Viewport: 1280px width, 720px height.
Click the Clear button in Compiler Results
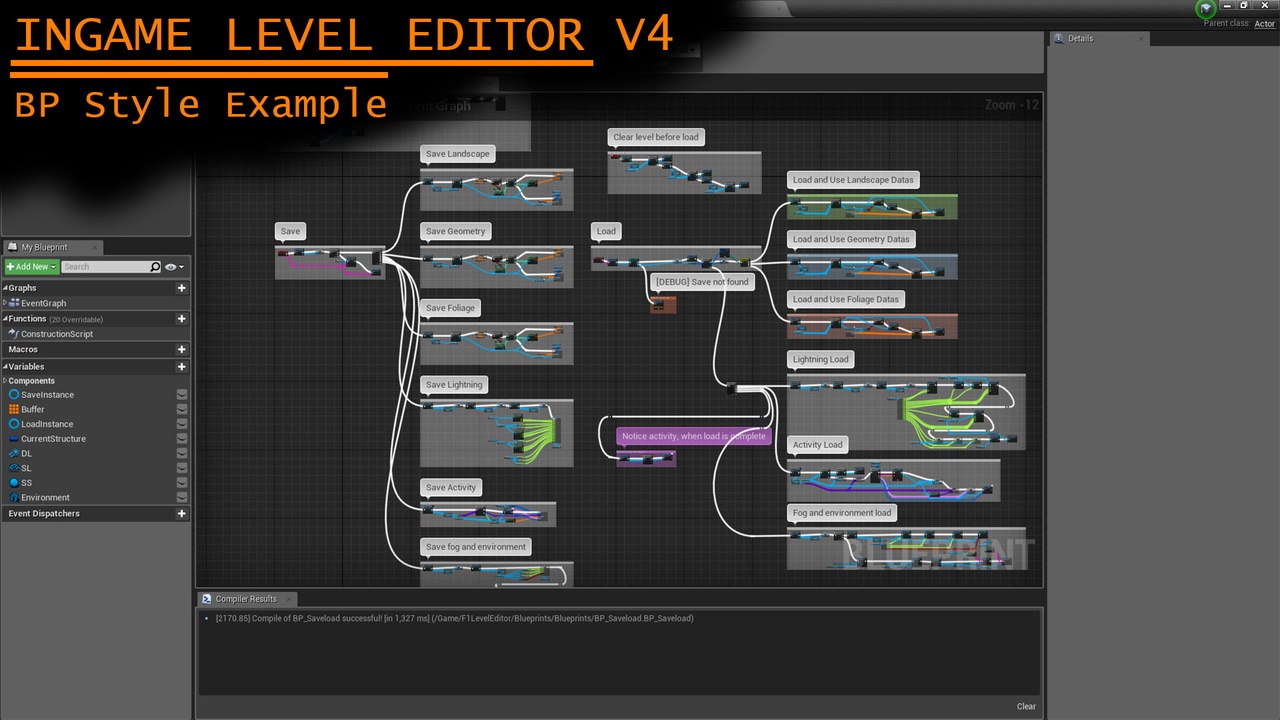[1026, 706]
